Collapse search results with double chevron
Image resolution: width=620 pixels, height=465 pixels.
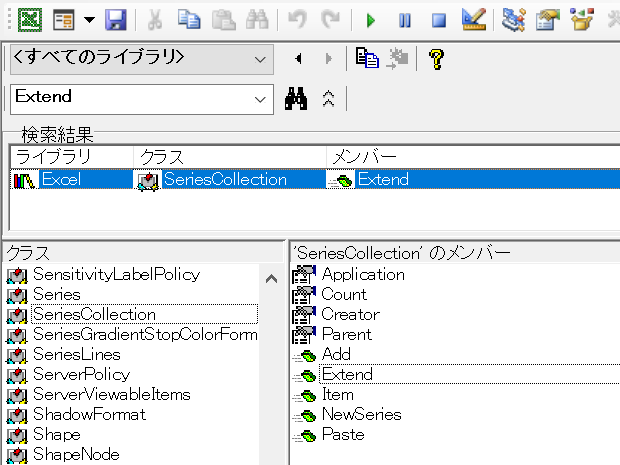328,99
